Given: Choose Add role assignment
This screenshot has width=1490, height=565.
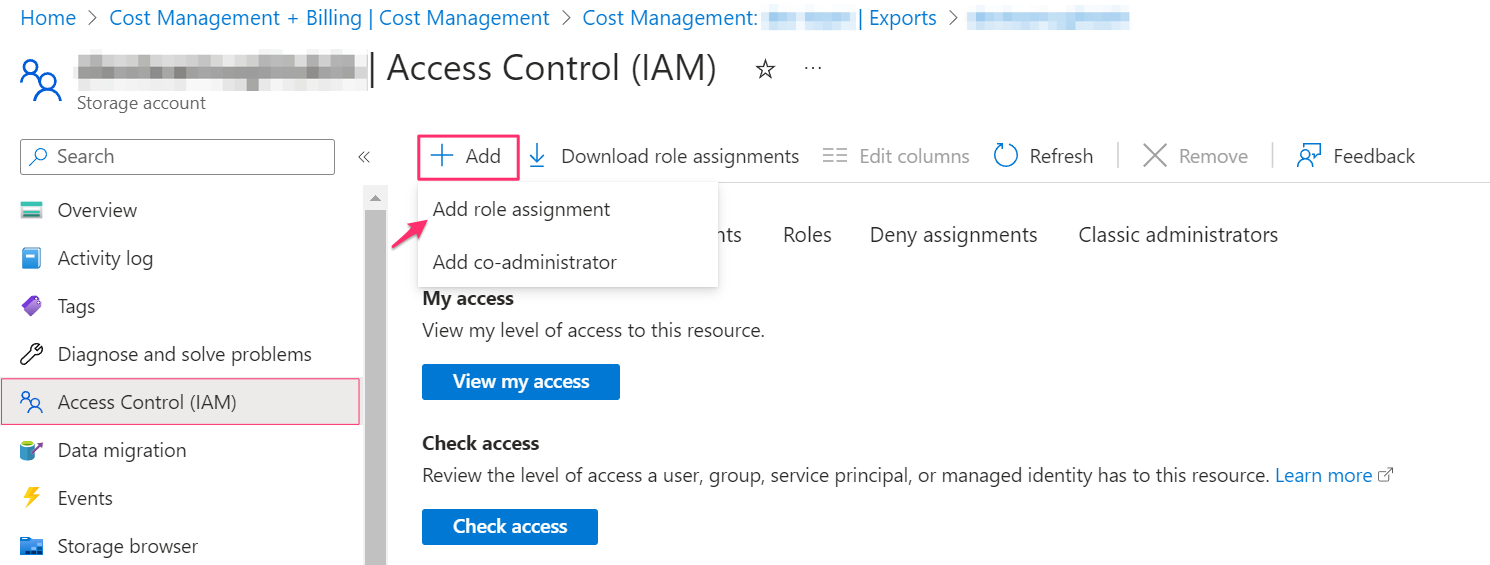Looking at the screenshot, I should tap(521, 209).
